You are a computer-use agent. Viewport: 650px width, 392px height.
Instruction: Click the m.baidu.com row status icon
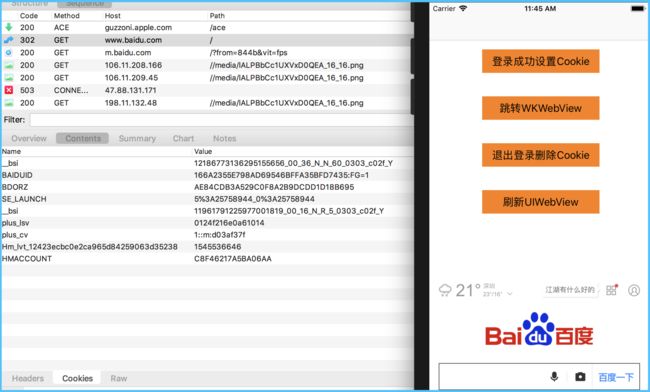pyautogui.click(x=9, y=53)
